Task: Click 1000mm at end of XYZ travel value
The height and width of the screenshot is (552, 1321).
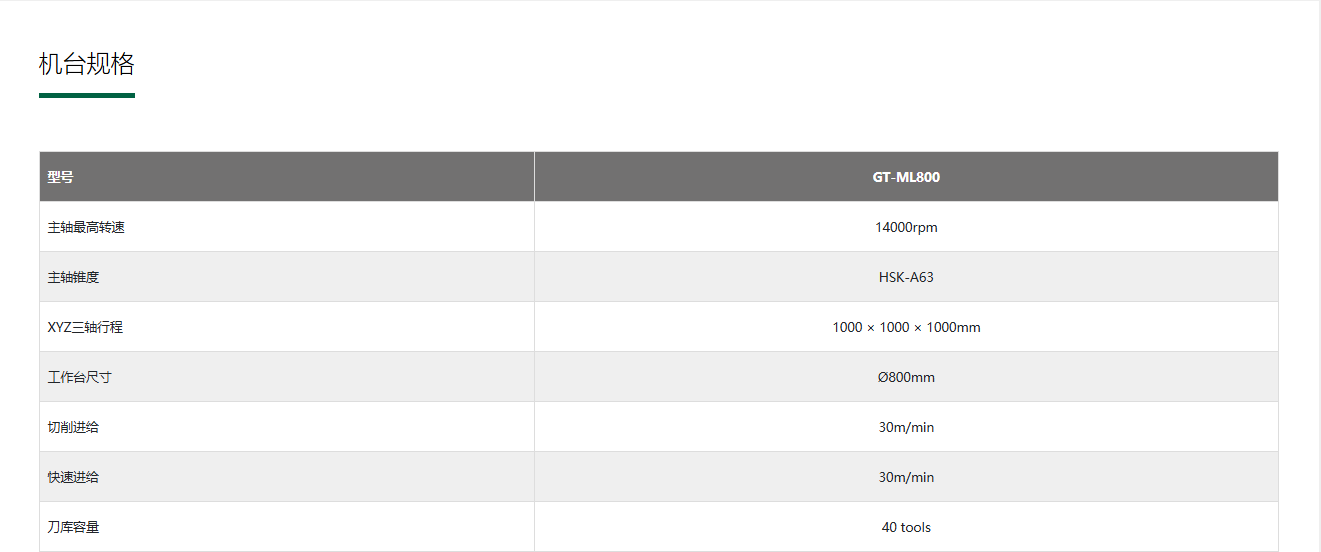Action: [953, 327]
